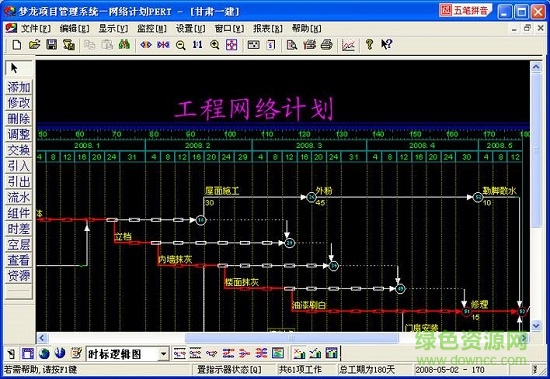Create a new file with the blank page icon
Viewport: 550px width, 379px height.
tap(16, 45)
